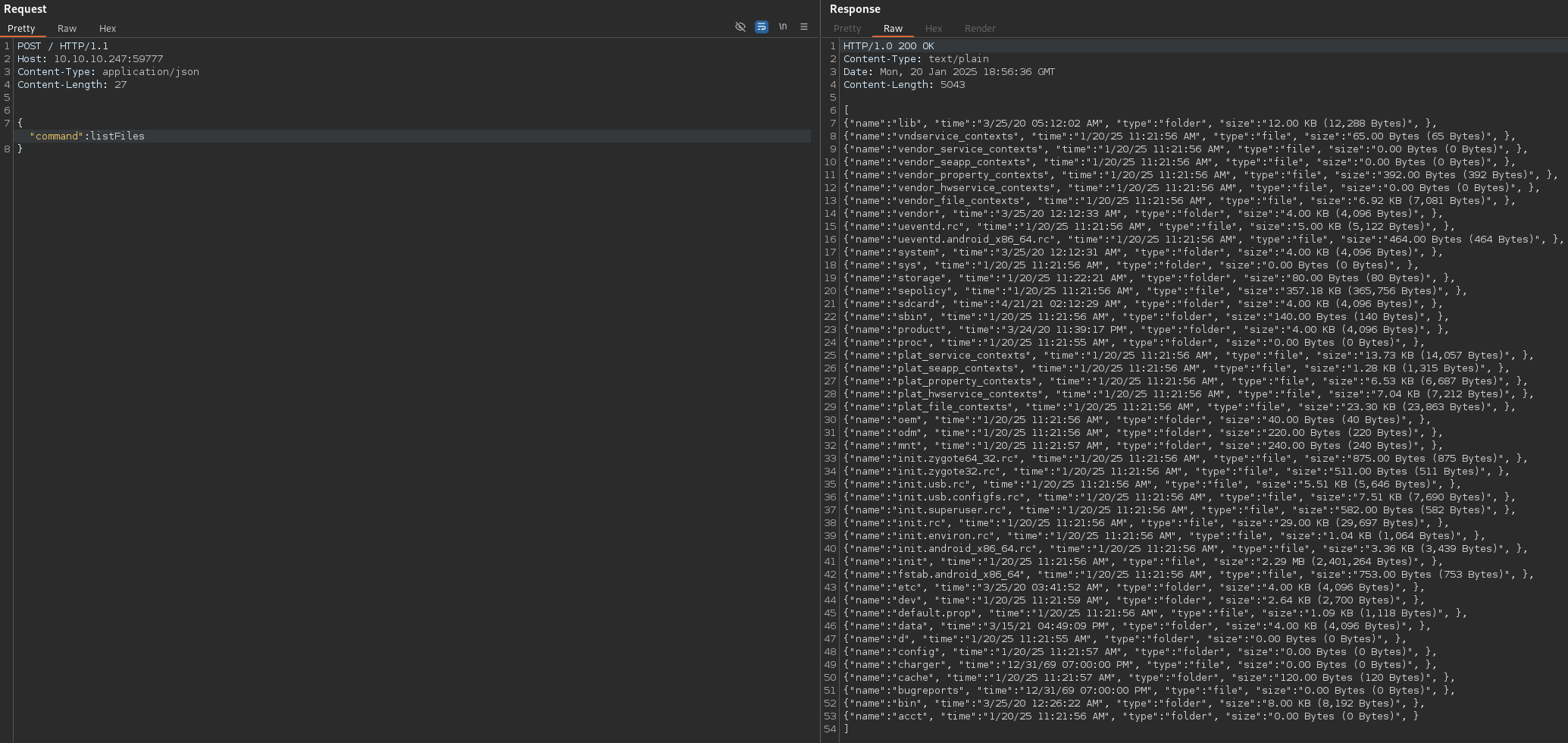Click the response Content-Type: text/plain line
The image size is (1568, 743).
pos(916,59)
